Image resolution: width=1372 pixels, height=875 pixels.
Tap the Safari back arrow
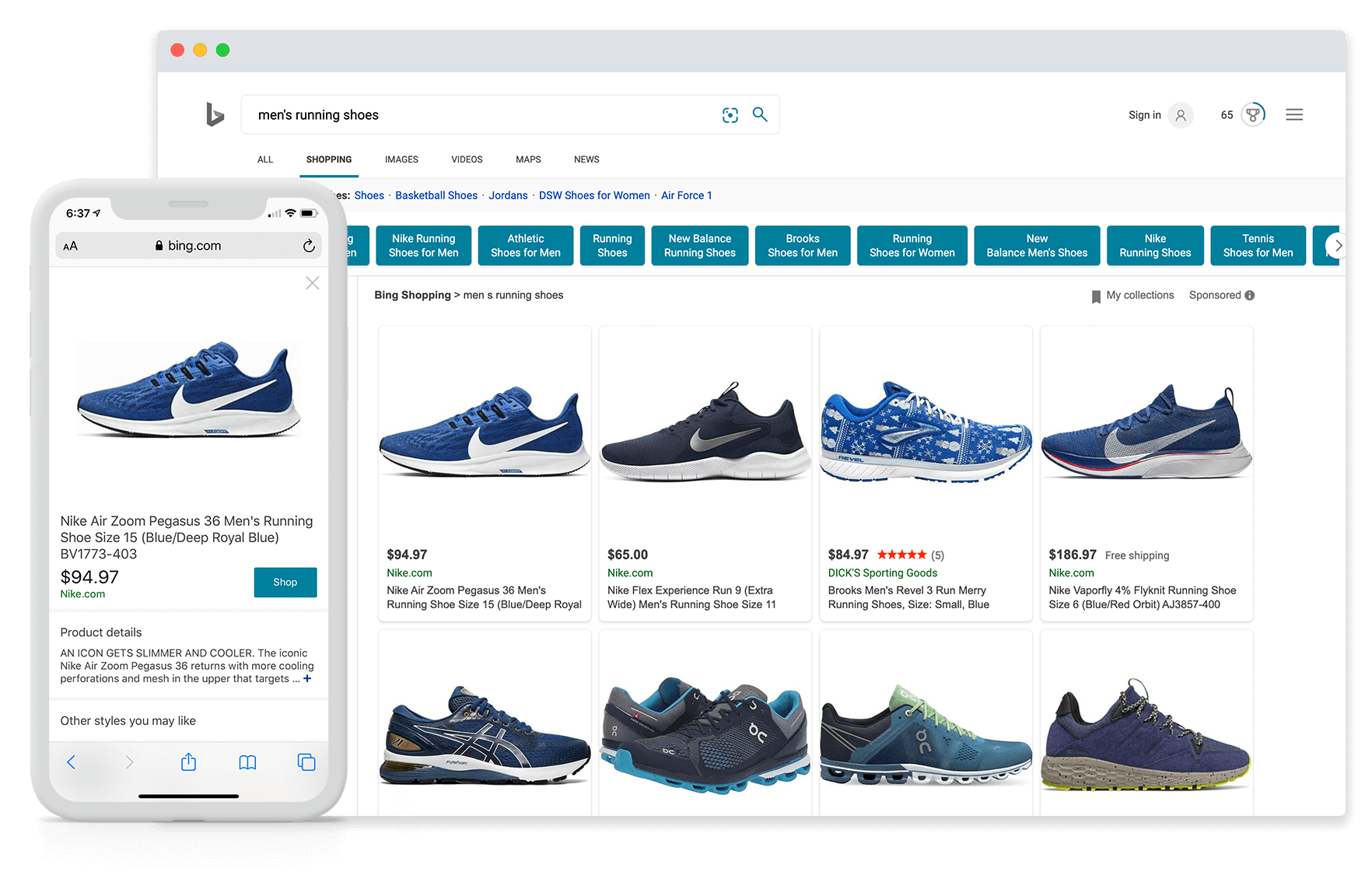coord(71,762)
